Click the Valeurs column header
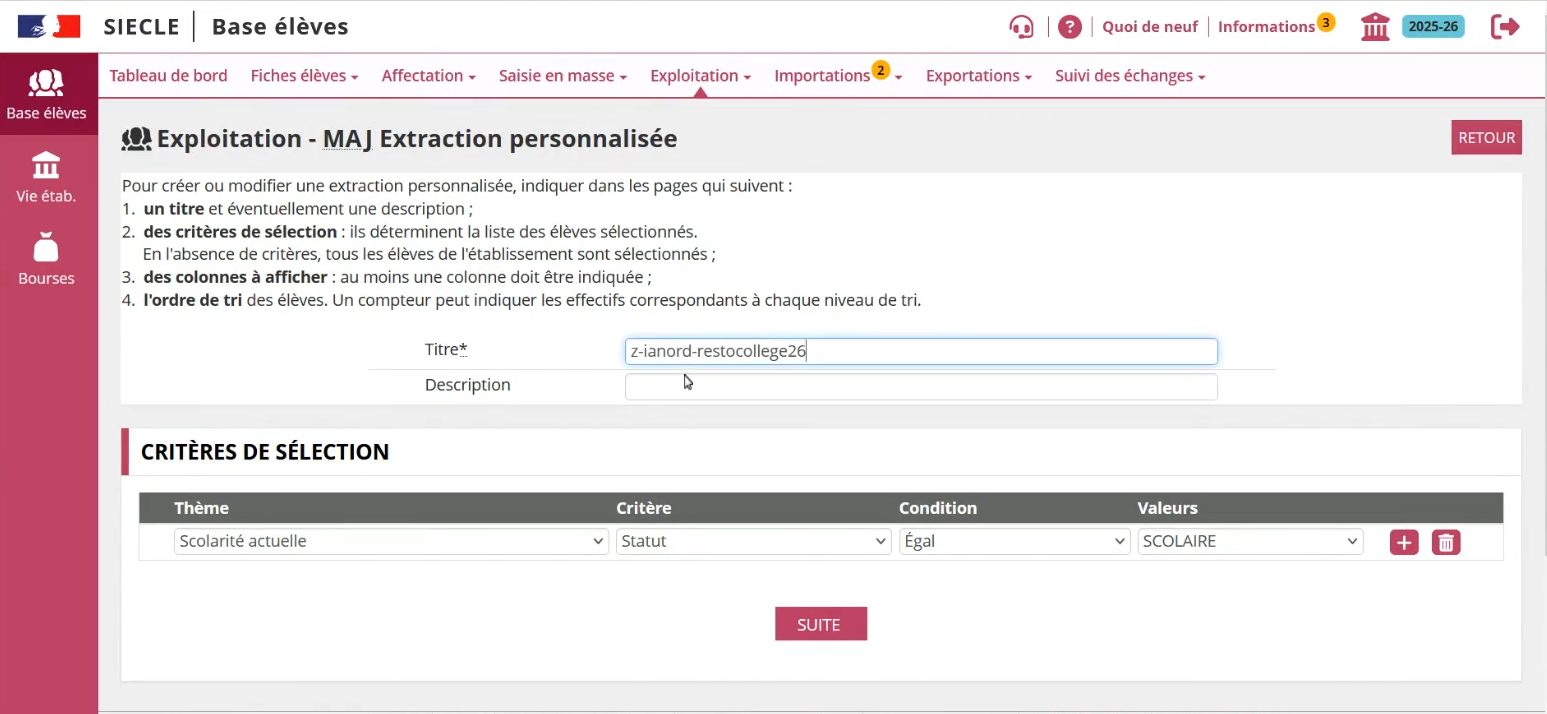1547x714 pixels. [x=1168, y=508]
